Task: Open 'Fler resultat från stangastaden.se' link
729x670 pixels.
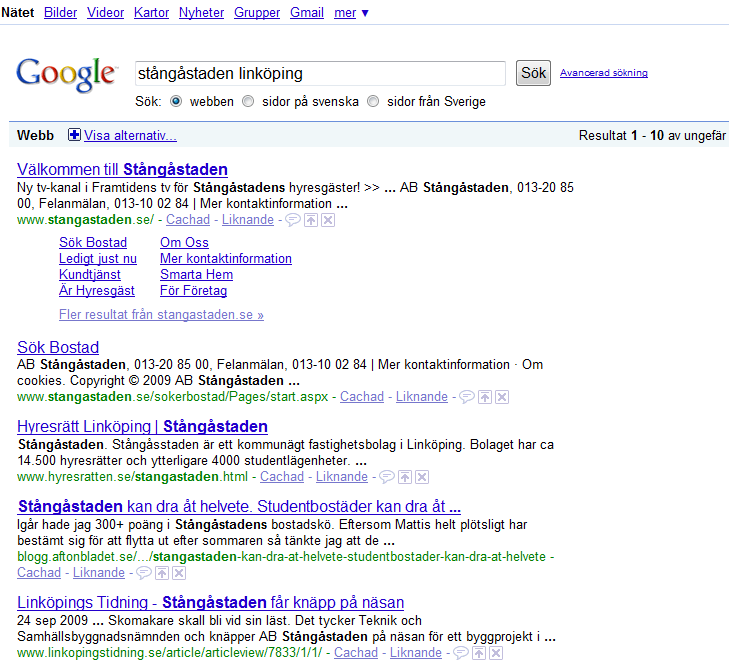Action: pos(161,315)
